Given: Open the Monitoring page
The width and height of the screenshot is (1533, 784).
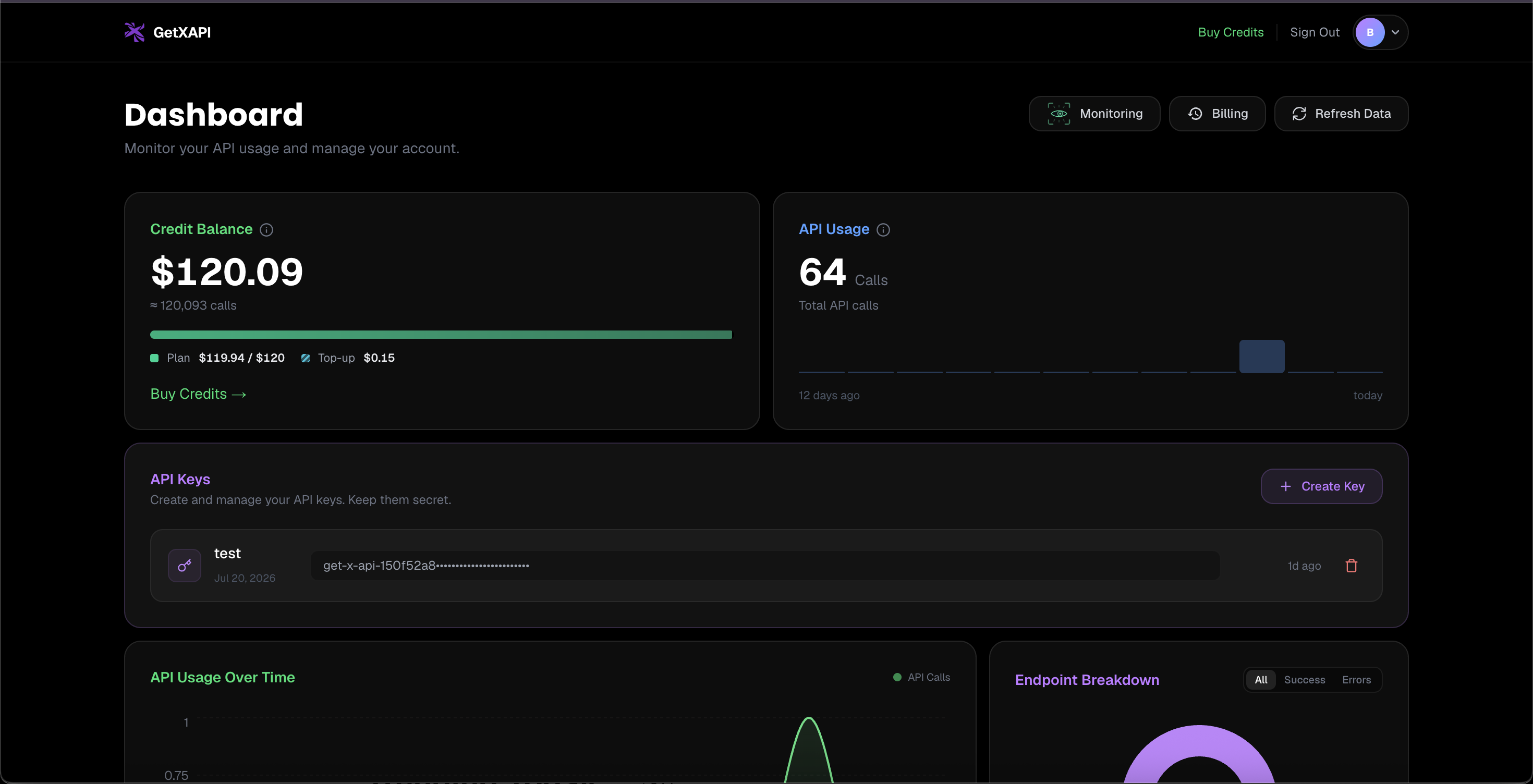Looking at the screenshot, I should [1094, 114].
